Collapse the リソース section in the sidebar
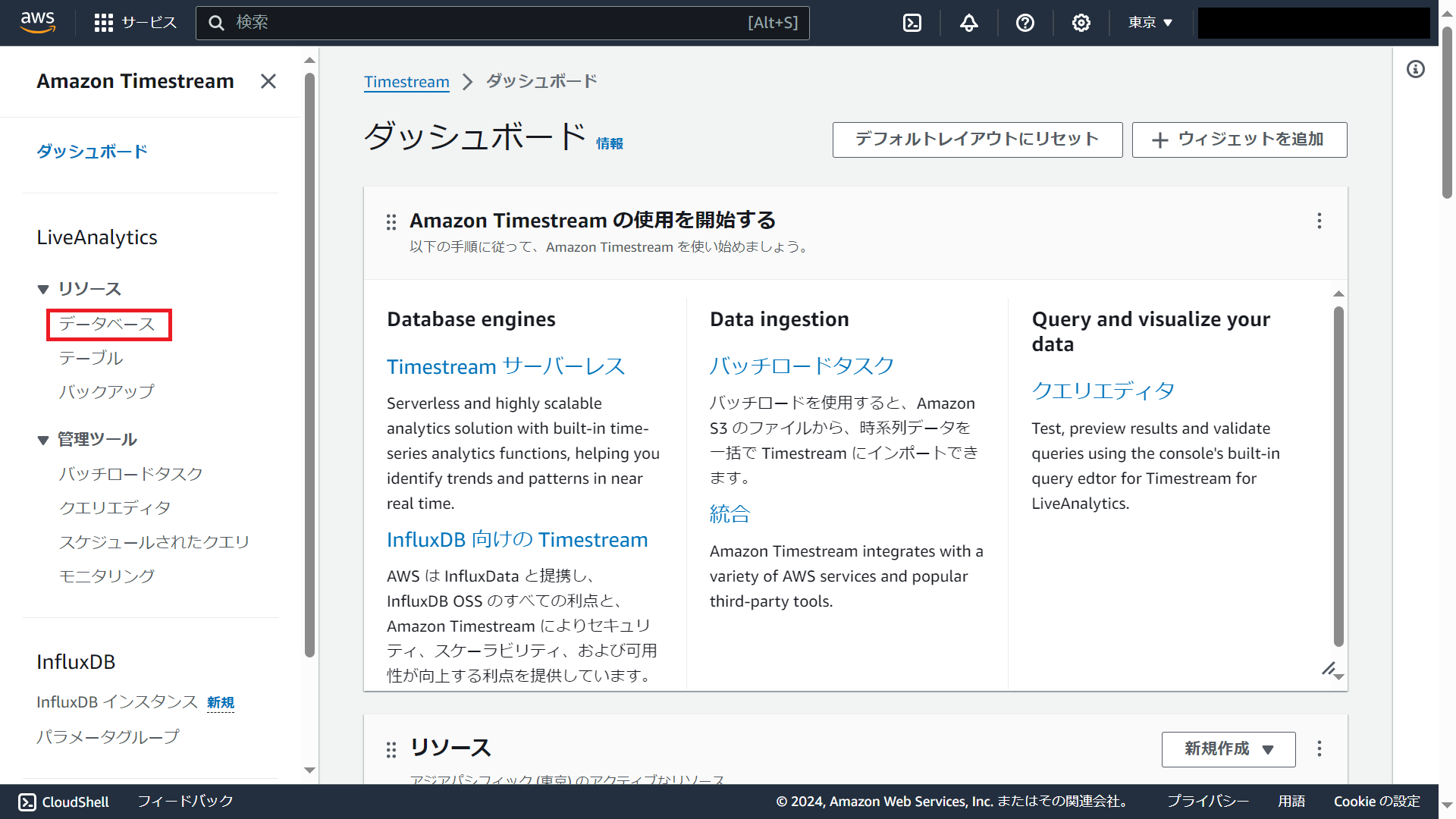This screenshot has height=819, width=1456. (42, 289)
